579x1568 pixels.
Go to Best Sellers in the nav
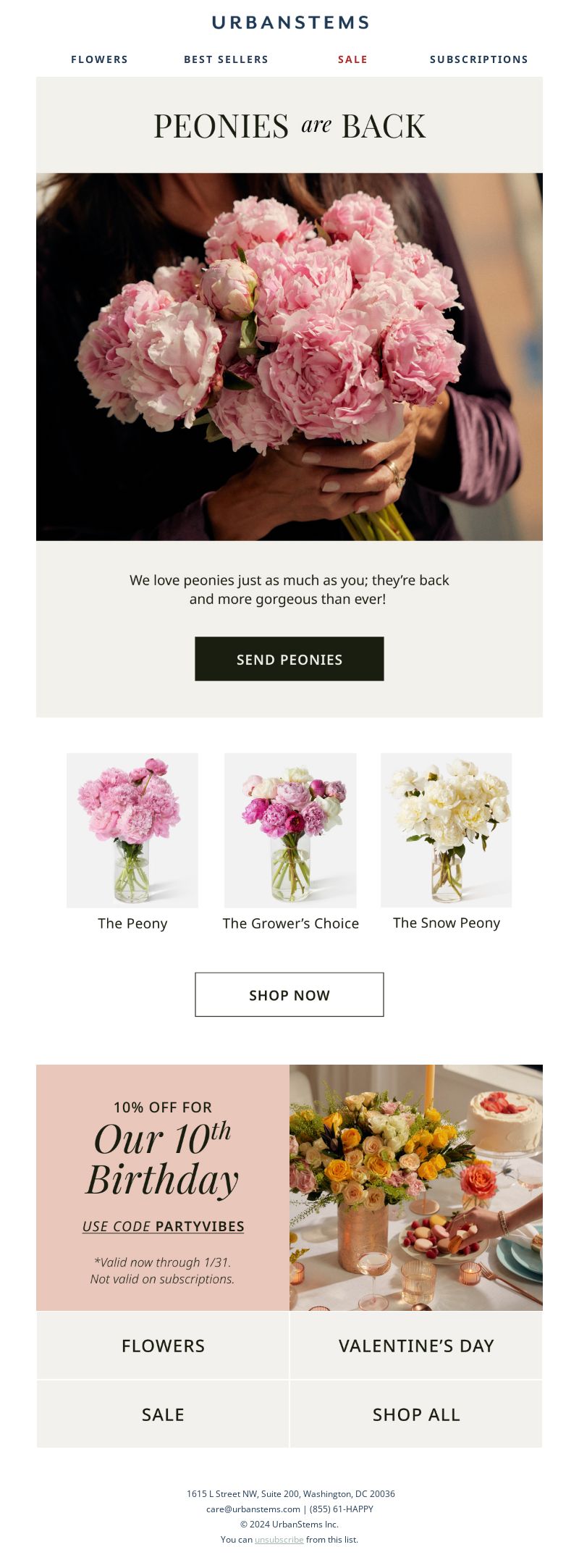[x=226, y=59]
